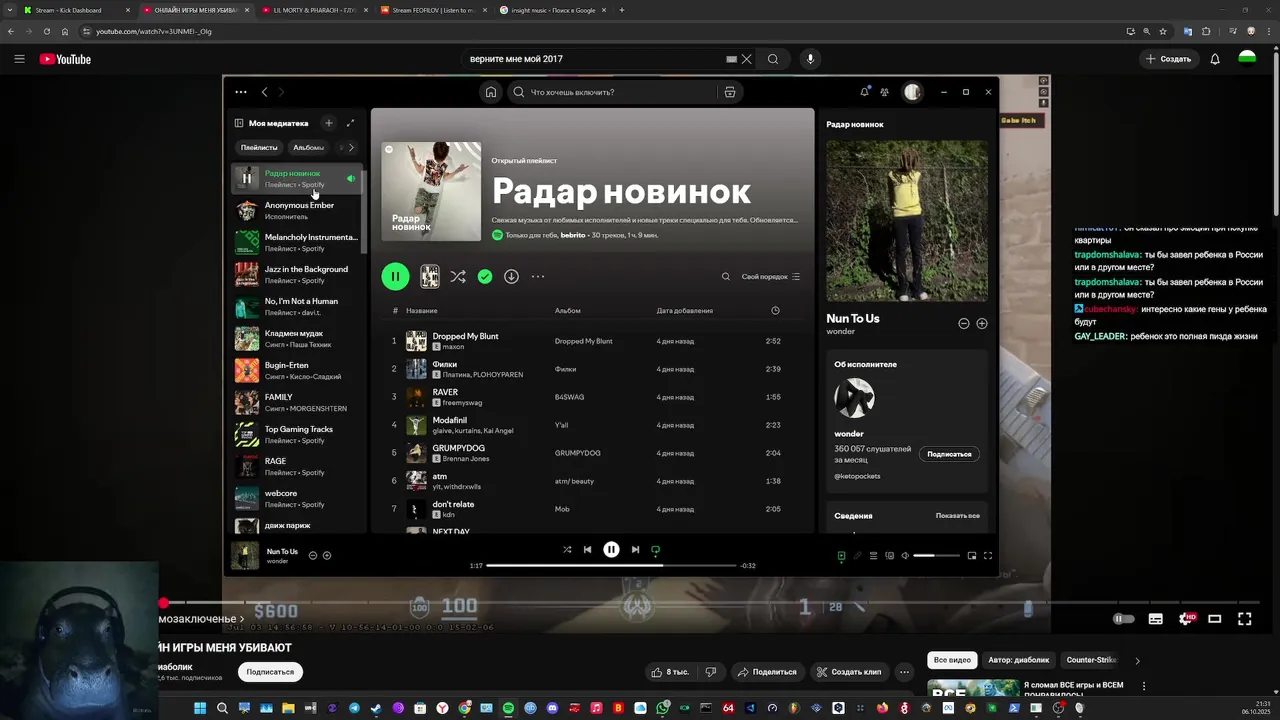Show more library filters with chevron
Screen dimensions: 1280x720
coord(351,147)
